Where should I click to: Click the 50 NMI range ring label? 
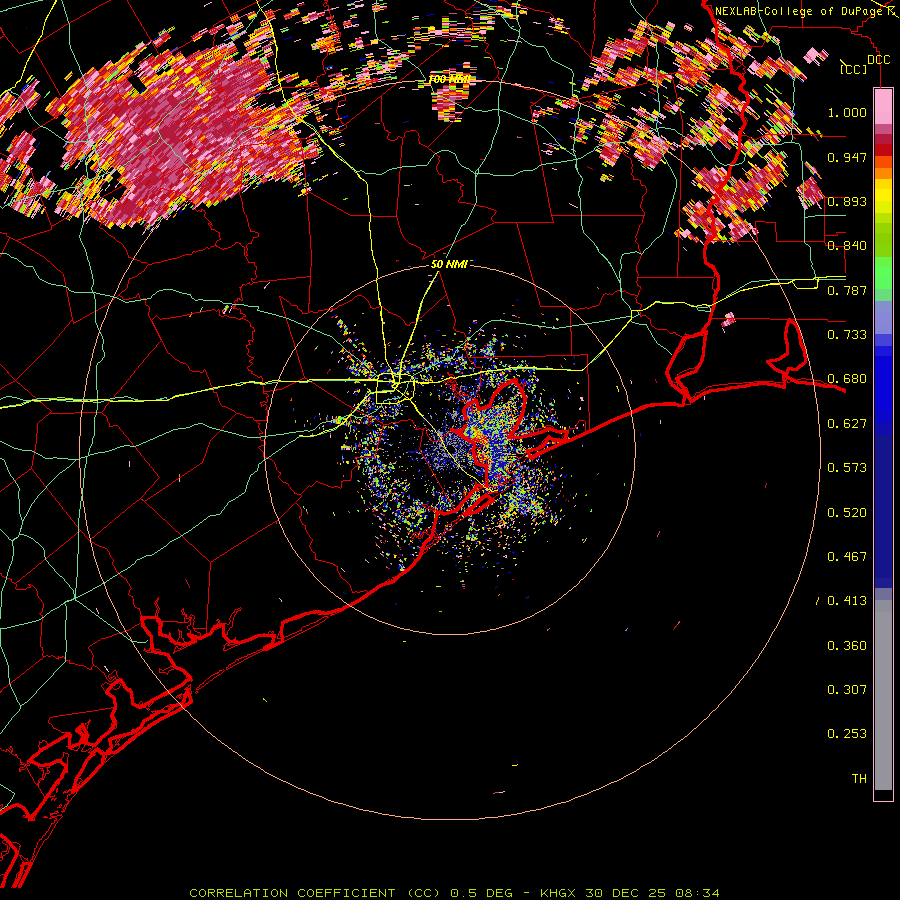point(449,264)
